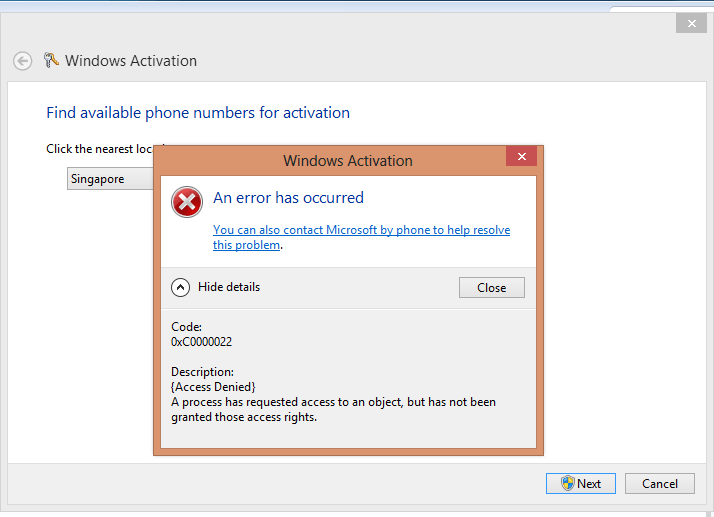Click the 'An error has occurred' heading
The width and height of the screenshot is (714, 517).
click(288, 198)
